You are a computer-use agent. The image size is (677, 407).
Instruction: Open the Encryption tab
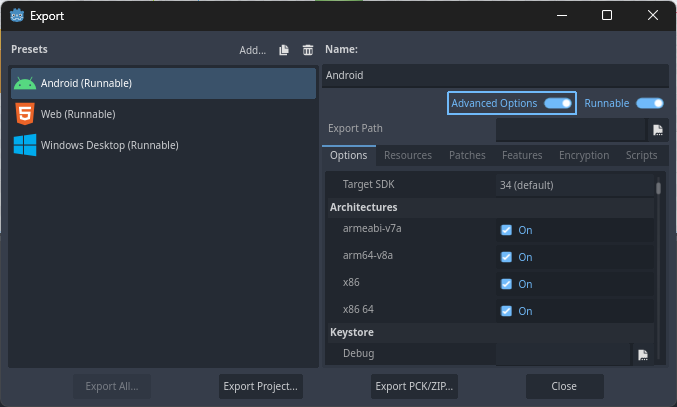pyautogui.click(x=583, y=155)
